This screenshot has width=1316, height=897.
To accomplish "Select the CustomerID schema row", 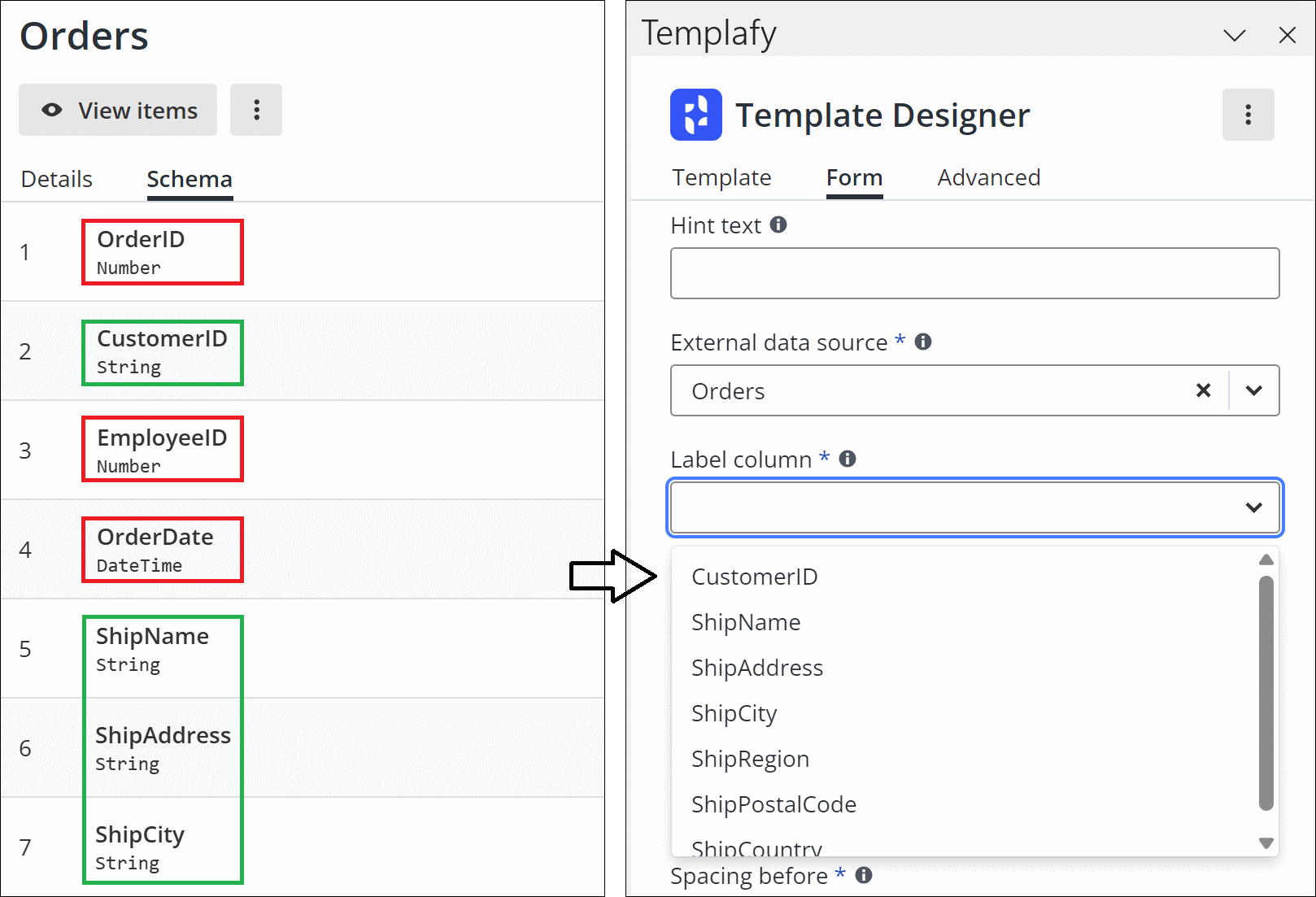I will (303, 351).
